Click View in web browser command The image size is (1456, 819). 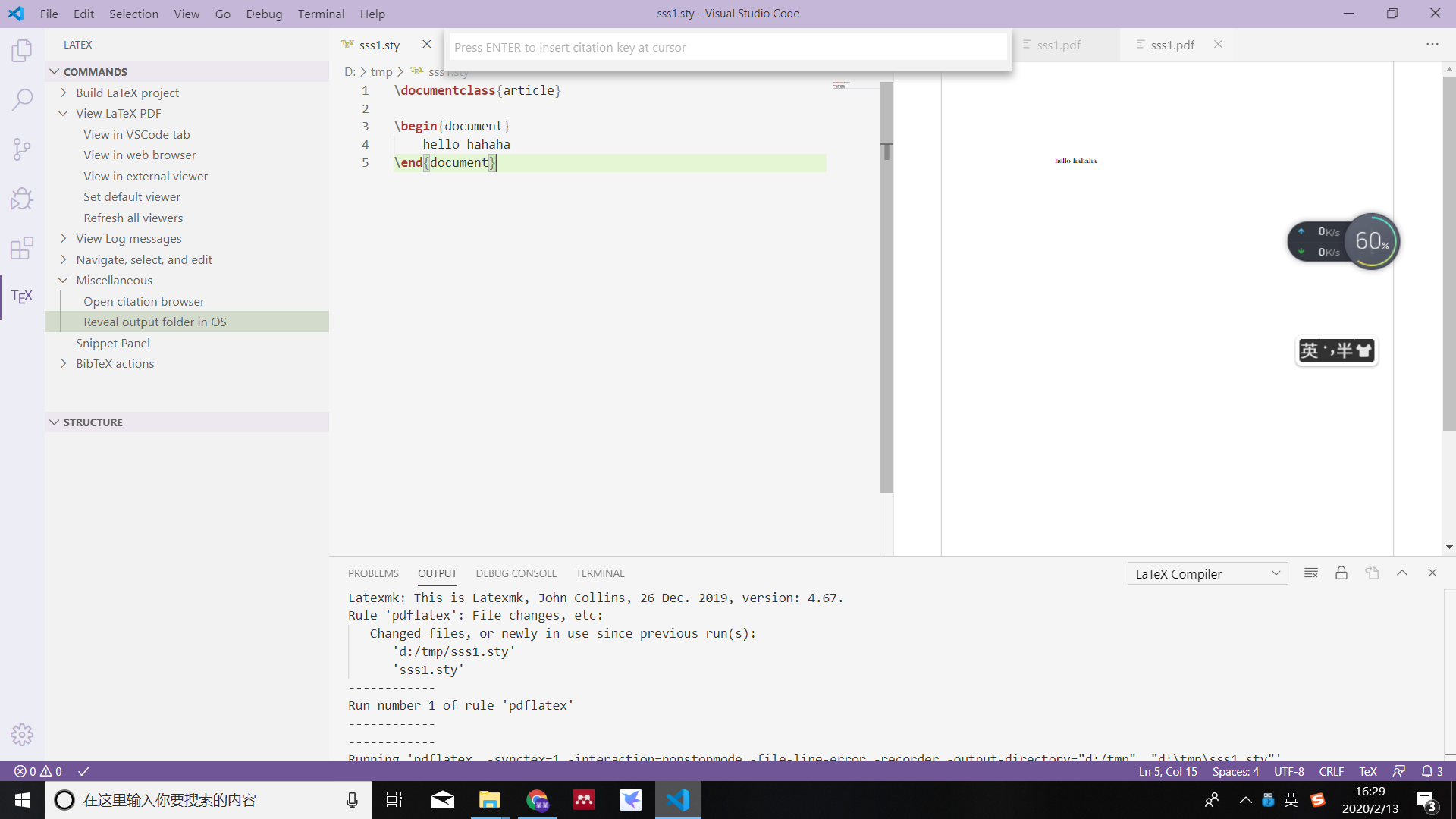click(139, 155)
